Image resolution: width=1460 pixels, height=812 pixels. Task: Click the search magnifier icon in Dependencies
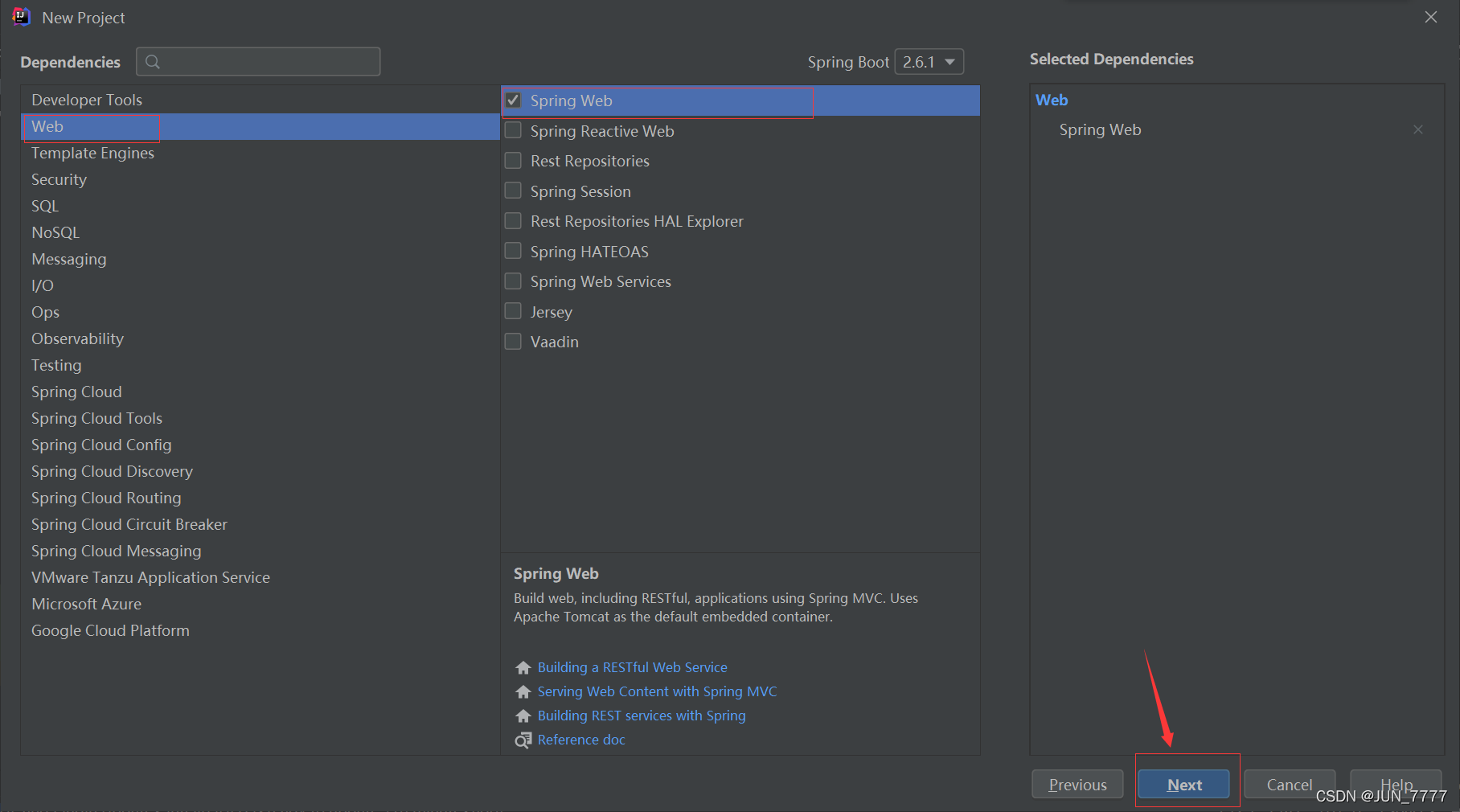(x=153, y=62)
